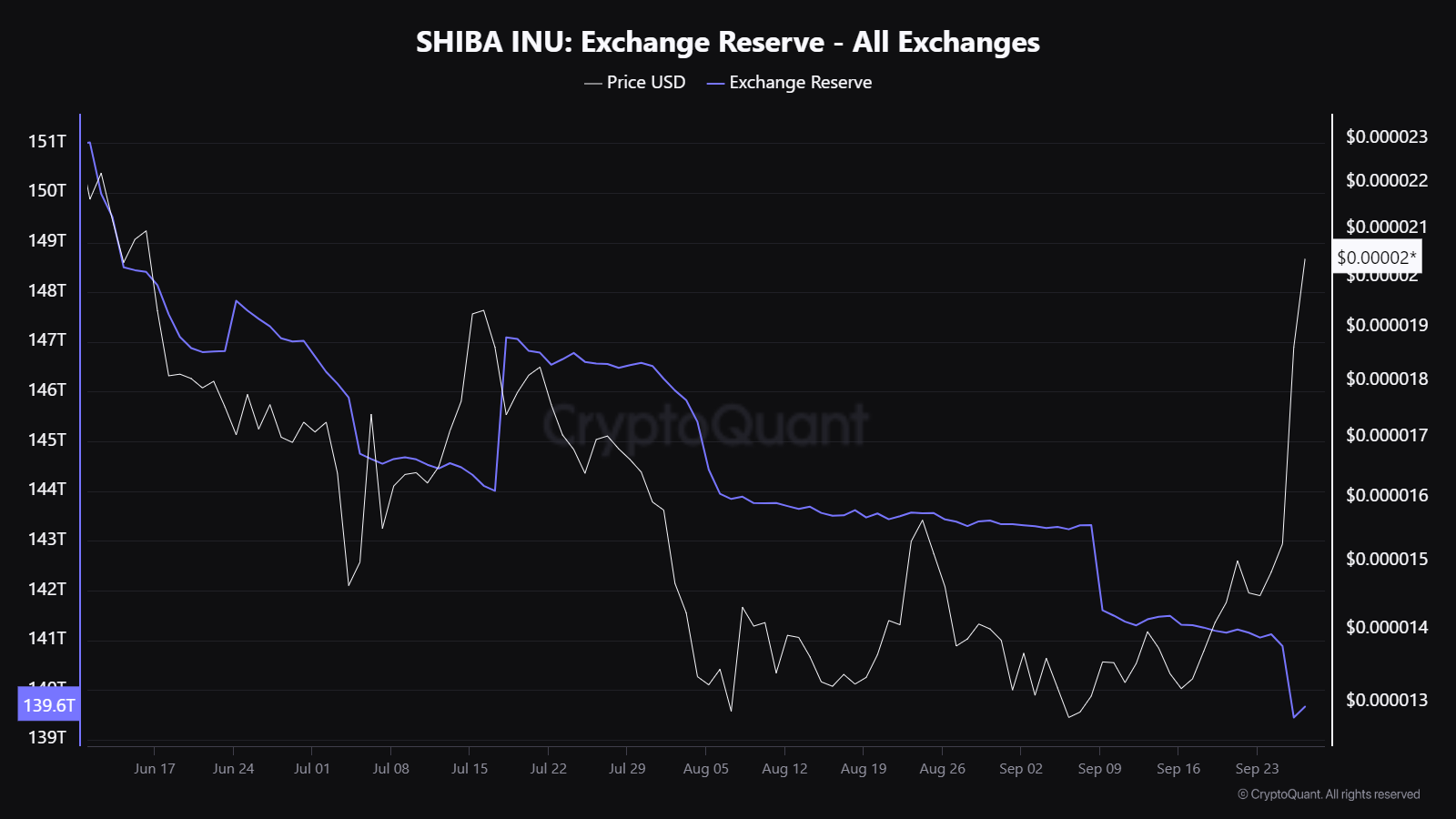Click the Jun 17 date label
This screenshot has width=1456, height=819.
pyautogui.click(x=155, y=769)
